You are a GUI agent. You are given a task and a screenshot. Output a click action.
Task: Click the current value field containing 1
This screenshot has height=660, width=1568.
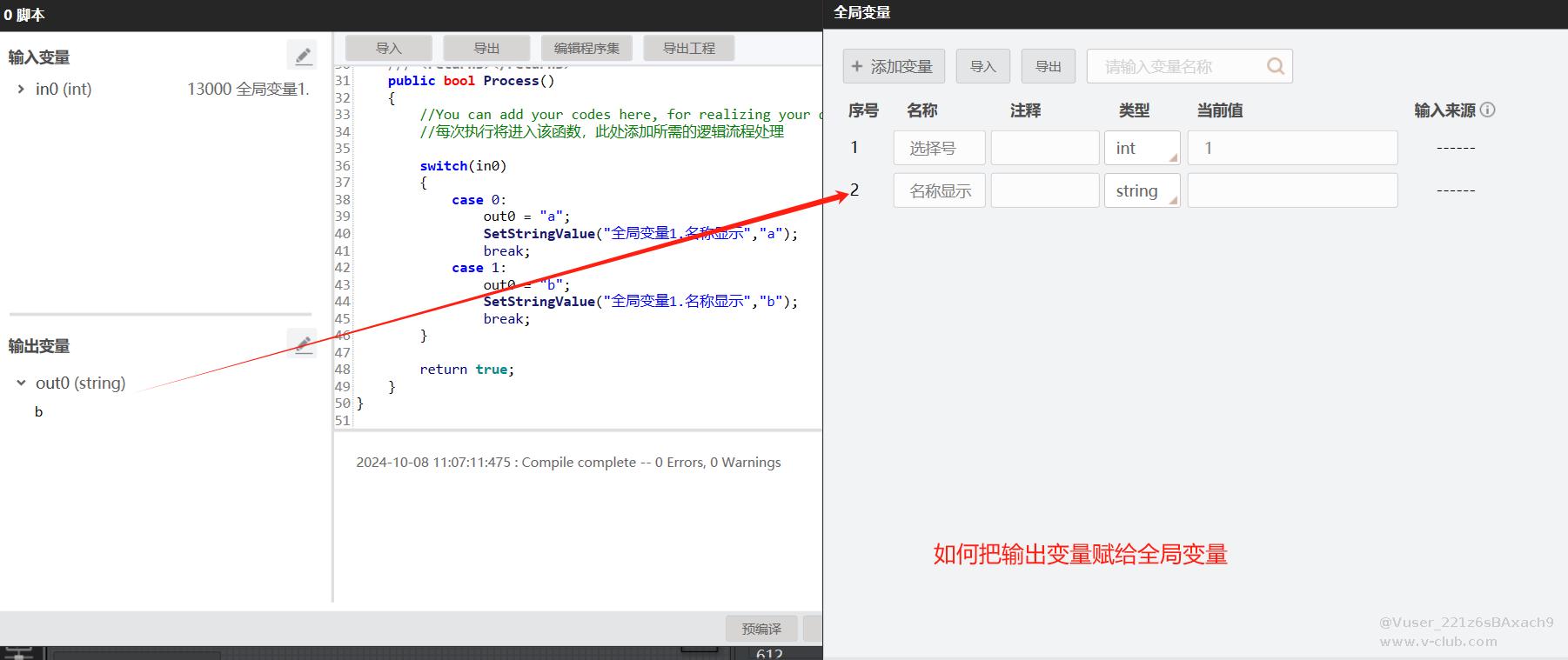[x=1292, y=148]
